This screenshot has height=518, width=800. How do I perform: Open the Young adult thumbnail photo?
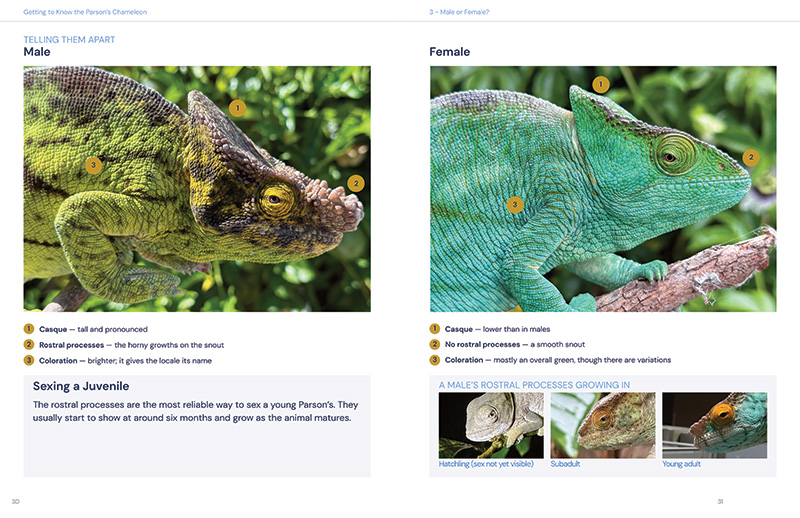click(714, 425)
